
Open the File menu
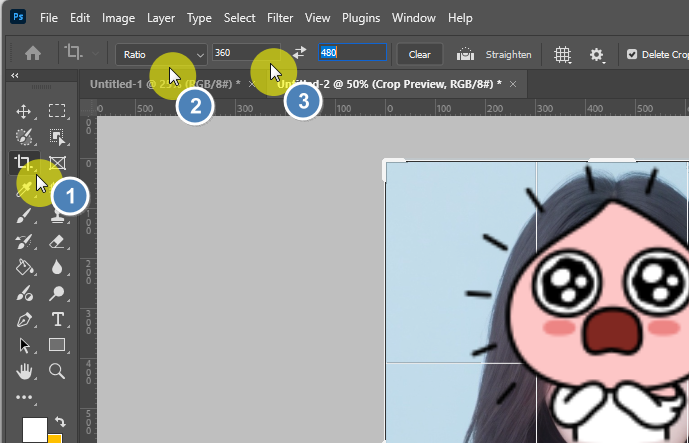coord(49,18)
